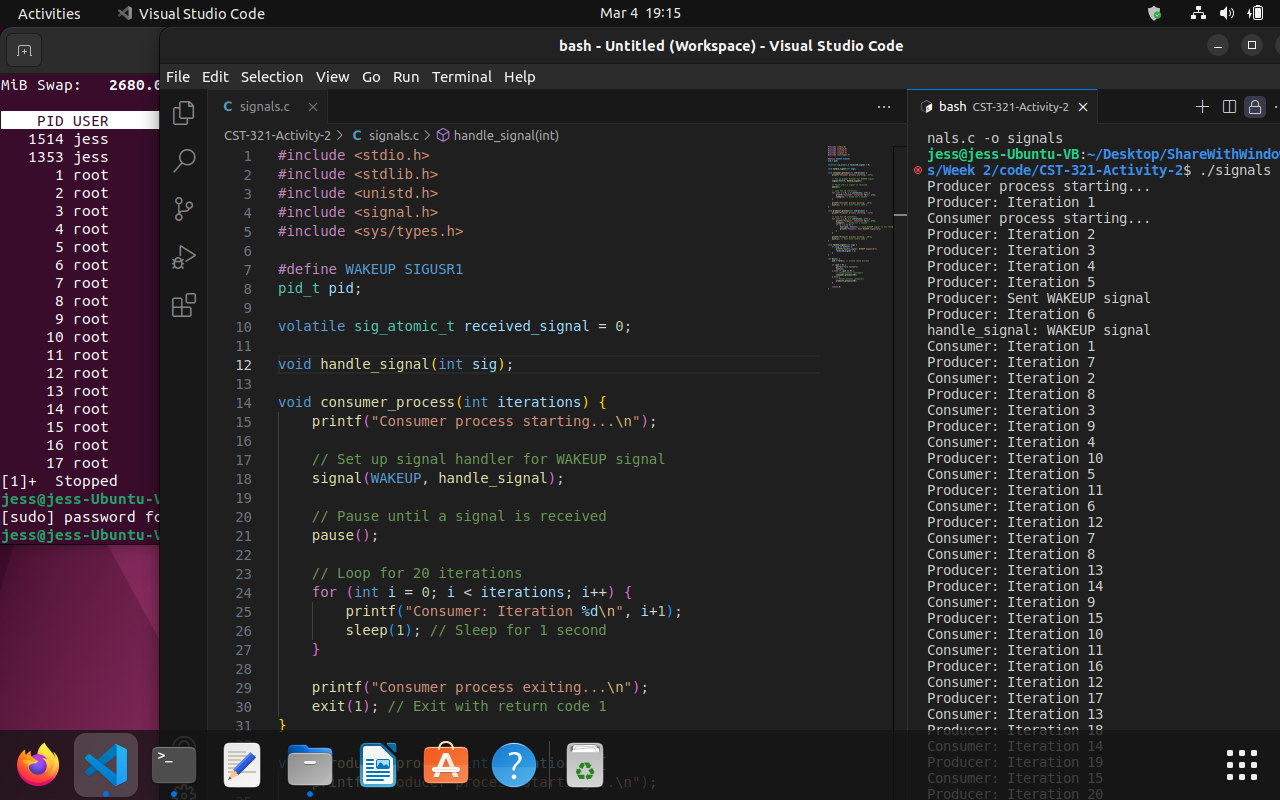Expand handle_signal(int) breadcrumb symbol

click(505, 135)
